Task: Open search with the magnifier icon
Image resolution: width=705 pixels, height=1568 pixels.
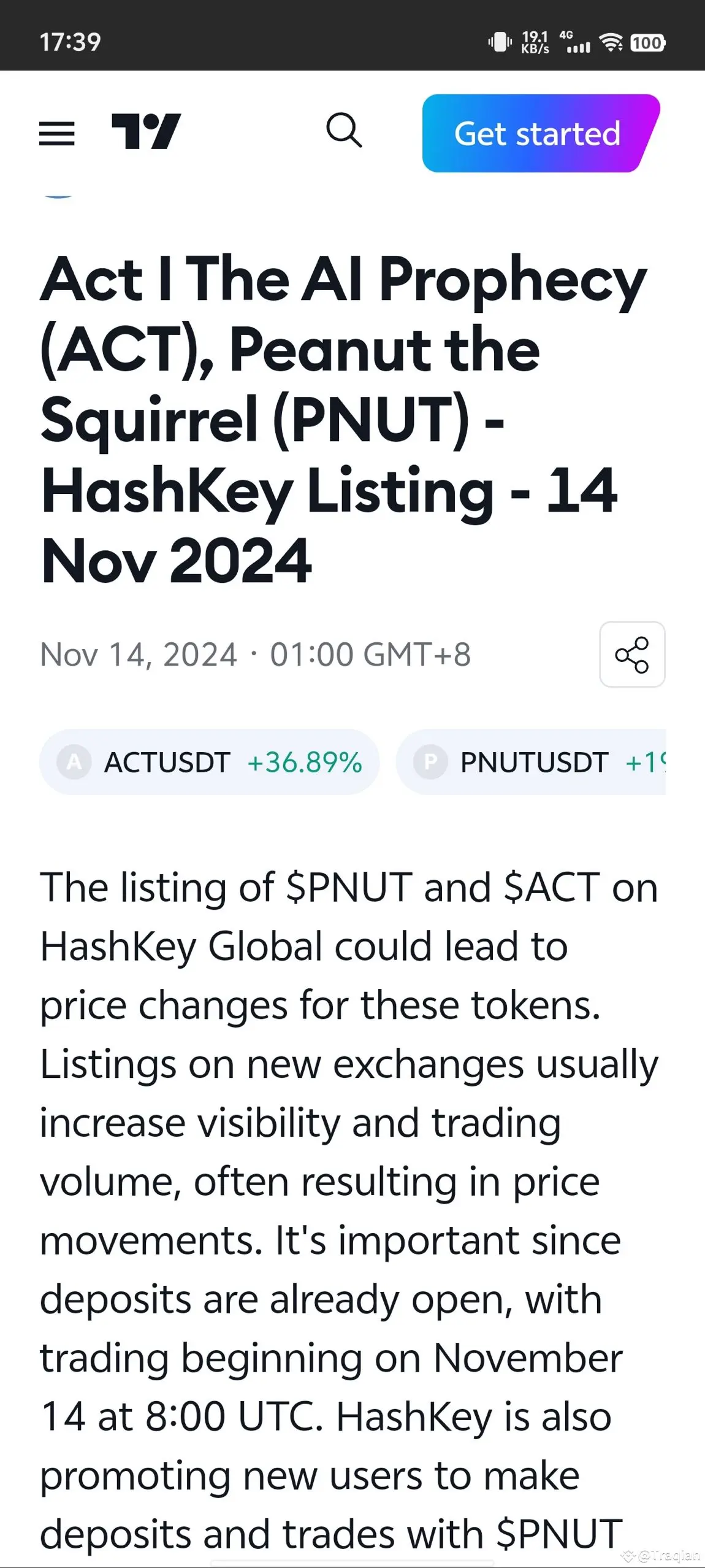Action: pos(344,130)
